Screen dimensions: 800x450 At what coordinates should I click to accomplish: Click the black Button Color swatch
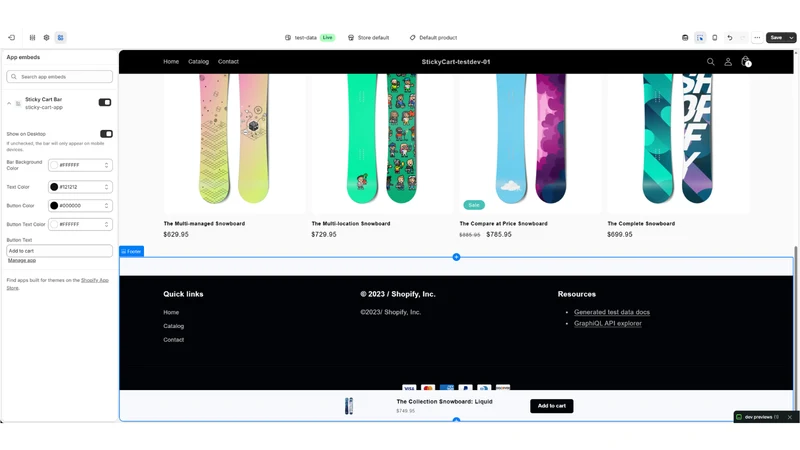[x=54, y=206]
